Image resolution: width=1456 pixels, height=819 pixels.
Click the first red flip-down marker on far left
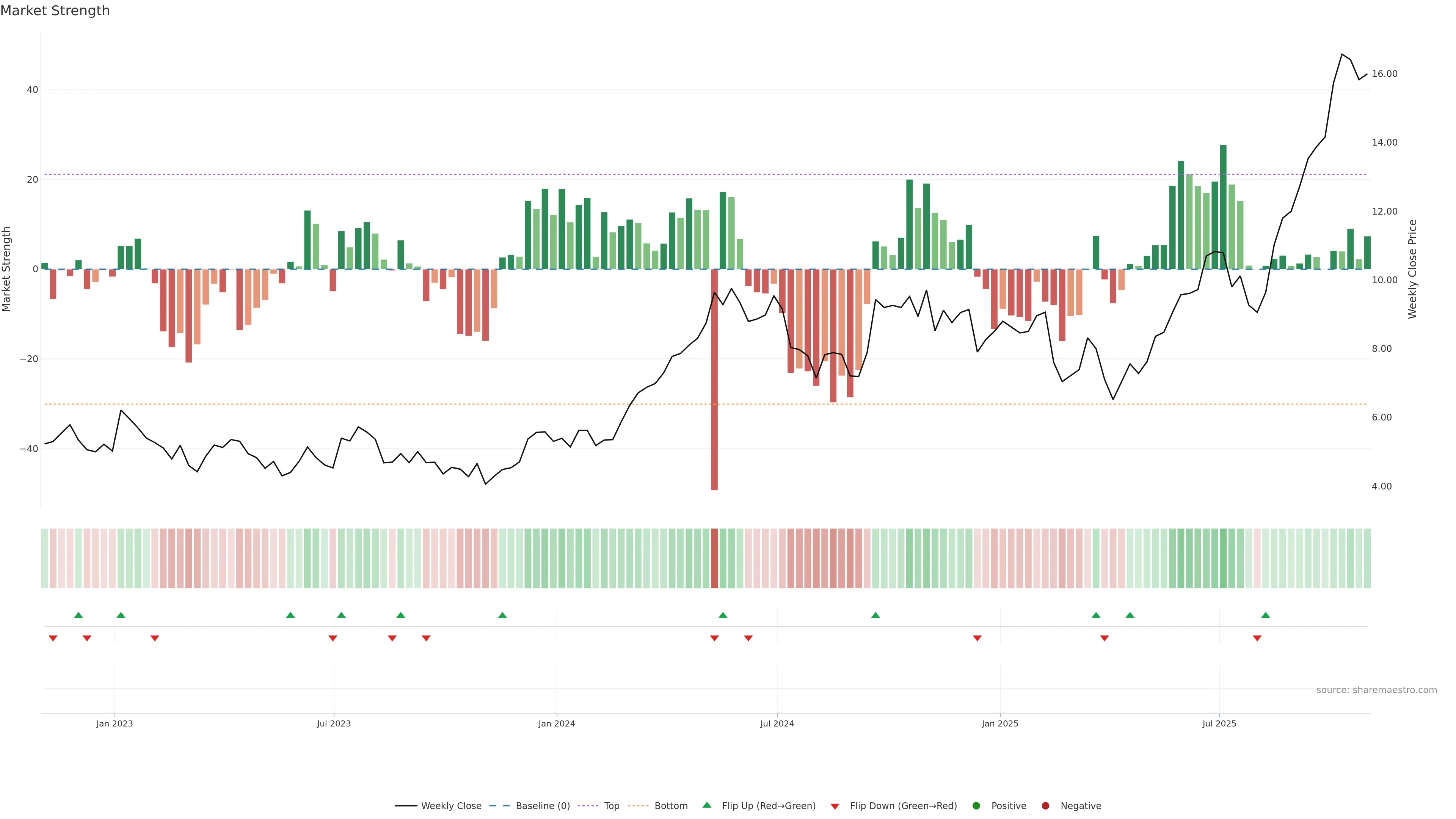(x=53, y=638)
